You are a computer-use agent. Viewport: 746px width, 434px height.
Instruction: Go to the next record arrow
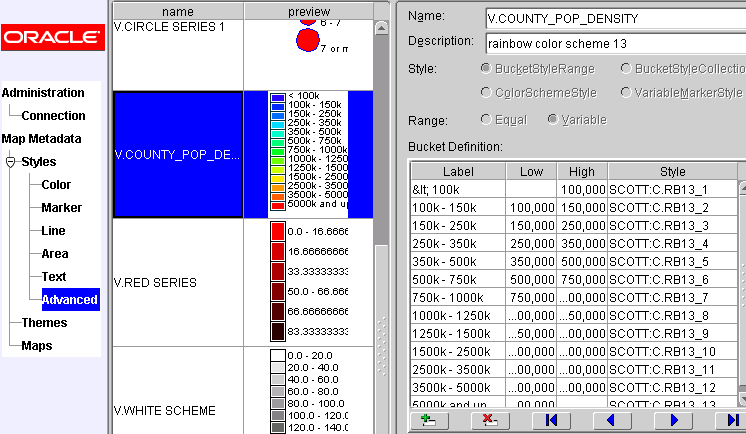[673, 420]
